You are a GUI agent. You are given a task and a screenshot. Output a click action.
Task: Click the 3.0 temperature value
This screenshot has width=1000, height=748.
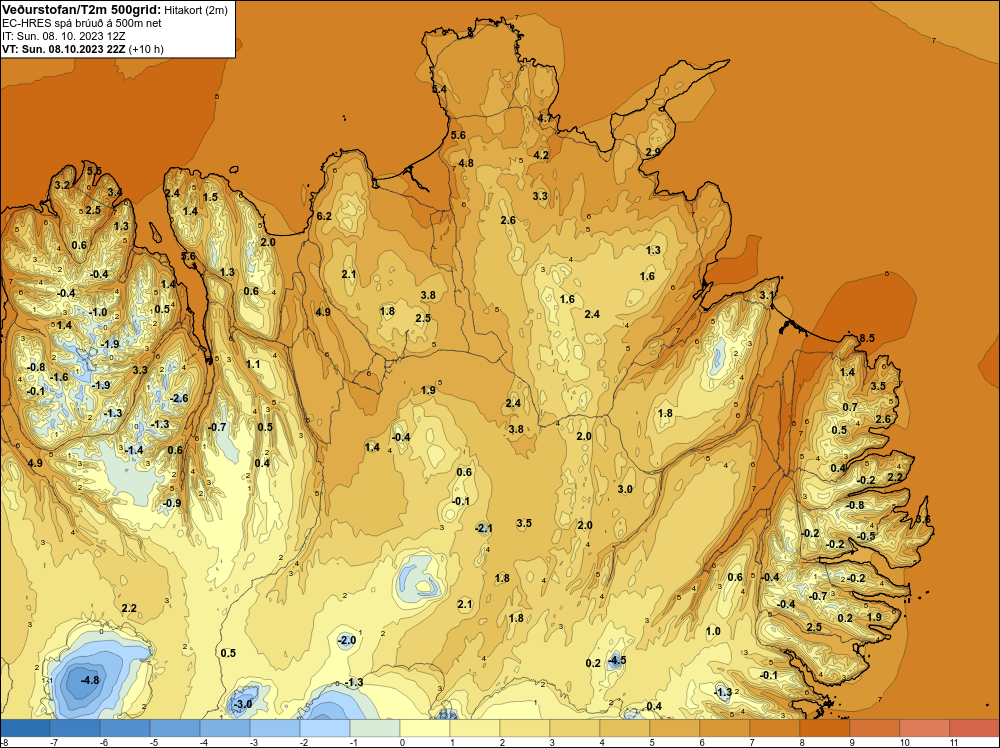click(x=625, y=489)
